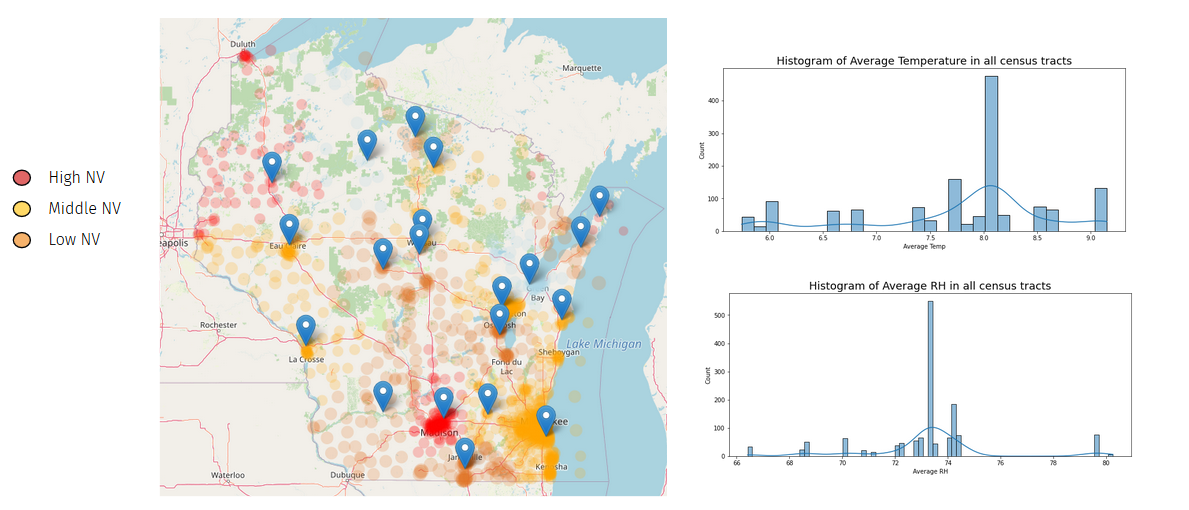
Task: Click the marker west of the Wausau markers
Action: [383, 253]
